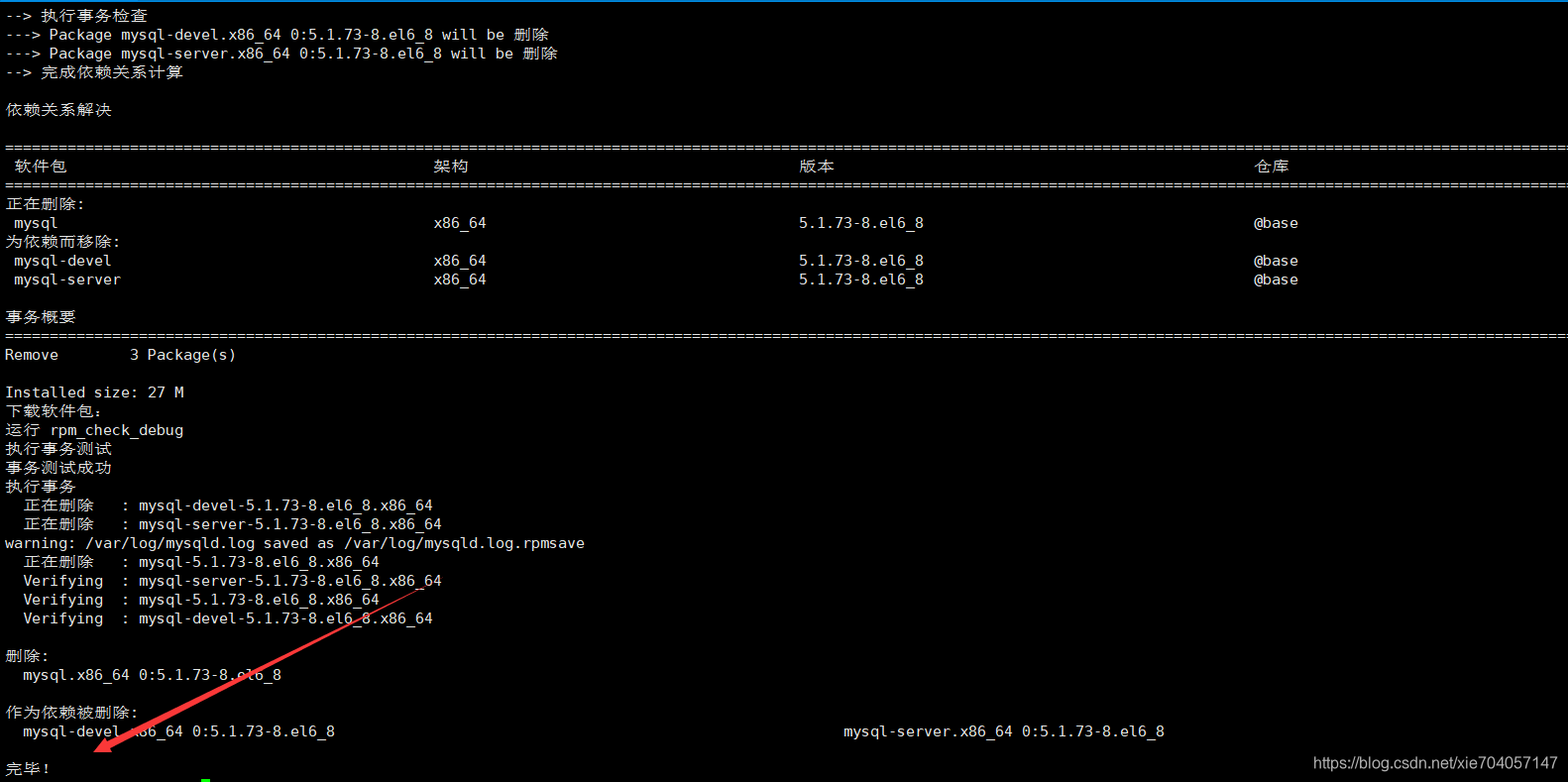
Task: Click '@base' in the mysql-devel row
Action: (x=1276, y=262)
